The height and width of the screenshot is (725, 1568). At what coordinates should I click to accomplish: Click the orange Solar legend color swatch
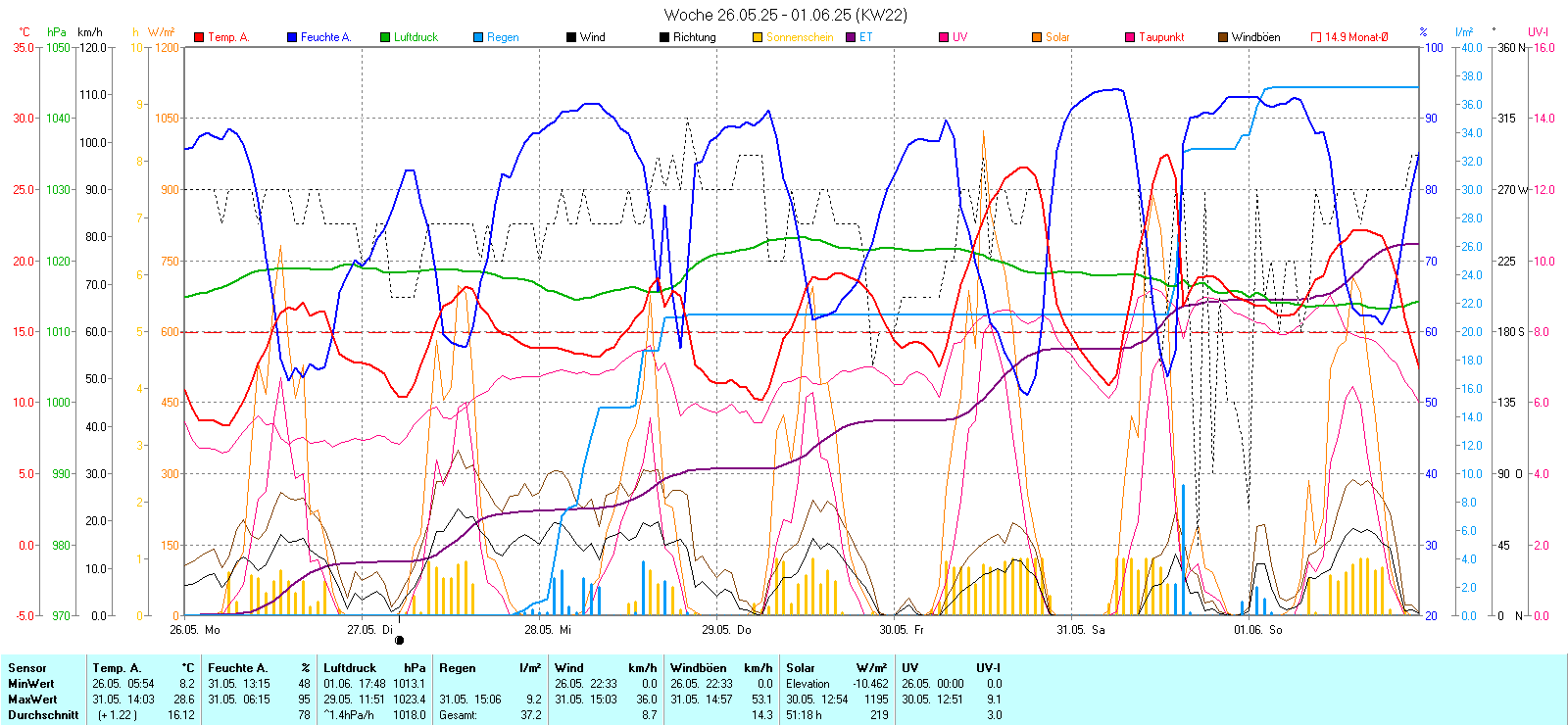pos(1037,37)
